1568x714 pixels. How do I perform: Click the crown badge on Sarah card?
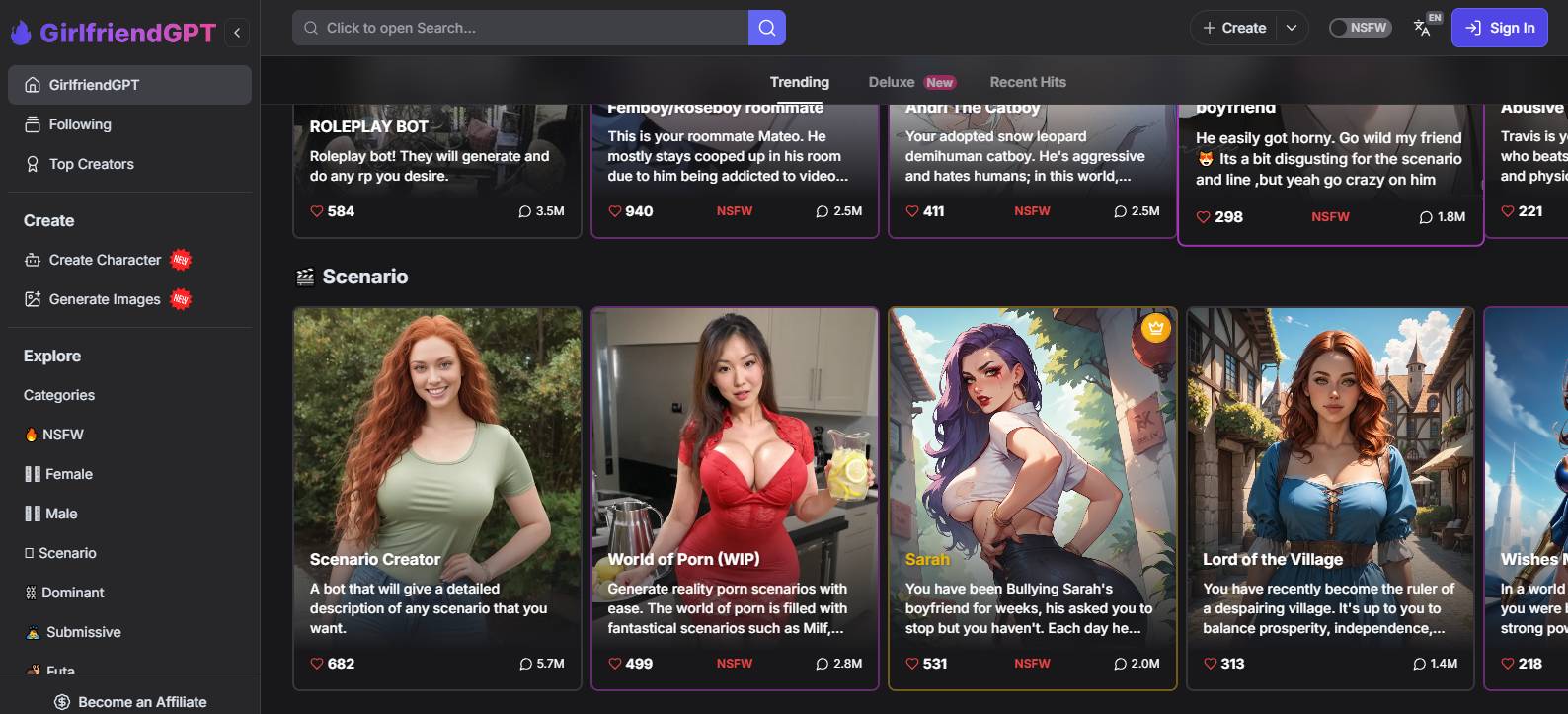pos(1156,328)
